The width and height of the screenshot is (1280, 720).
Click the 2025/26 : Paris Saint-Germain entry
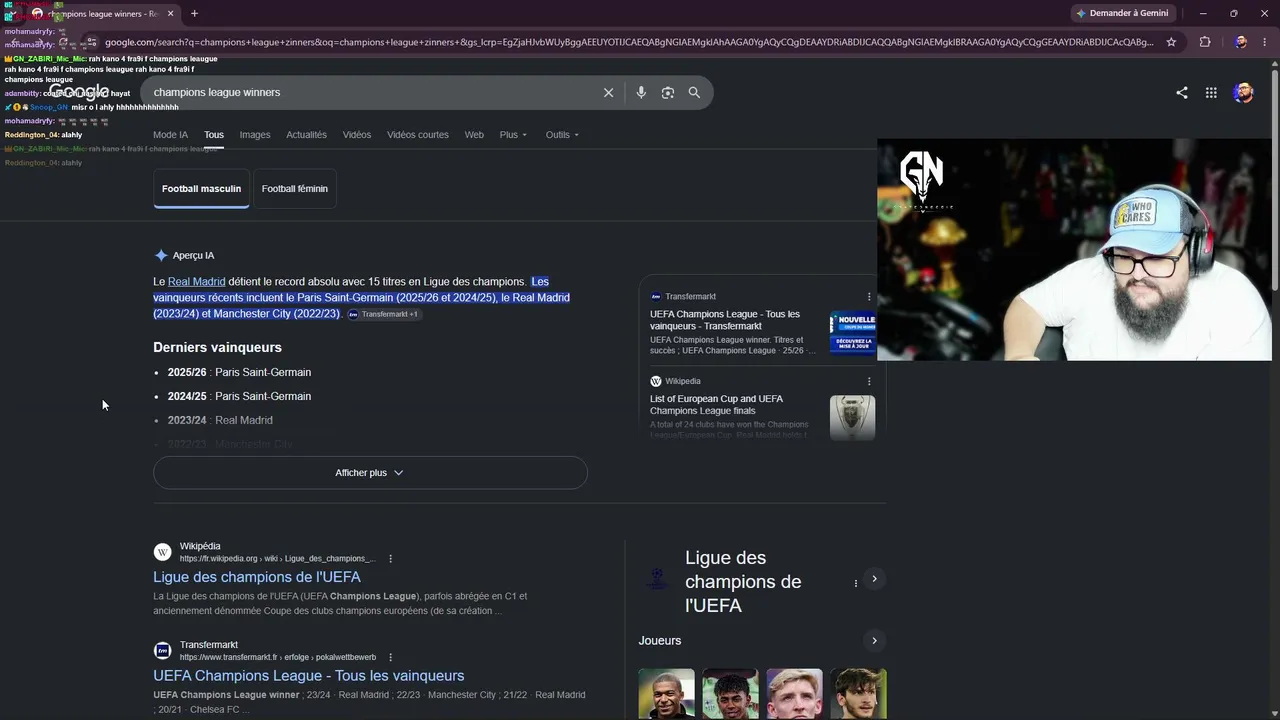239,372
